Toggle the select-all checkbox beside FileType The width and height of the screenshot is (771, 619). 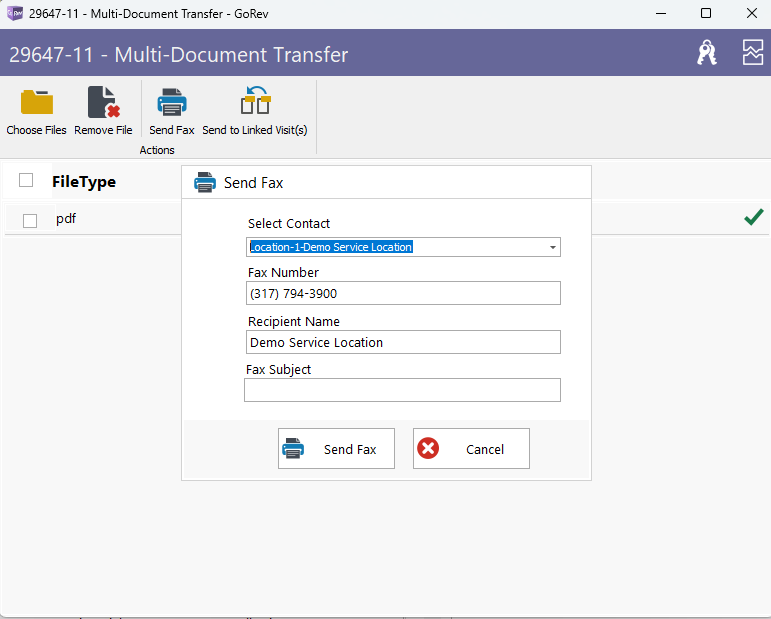click(x=26, y=181)
